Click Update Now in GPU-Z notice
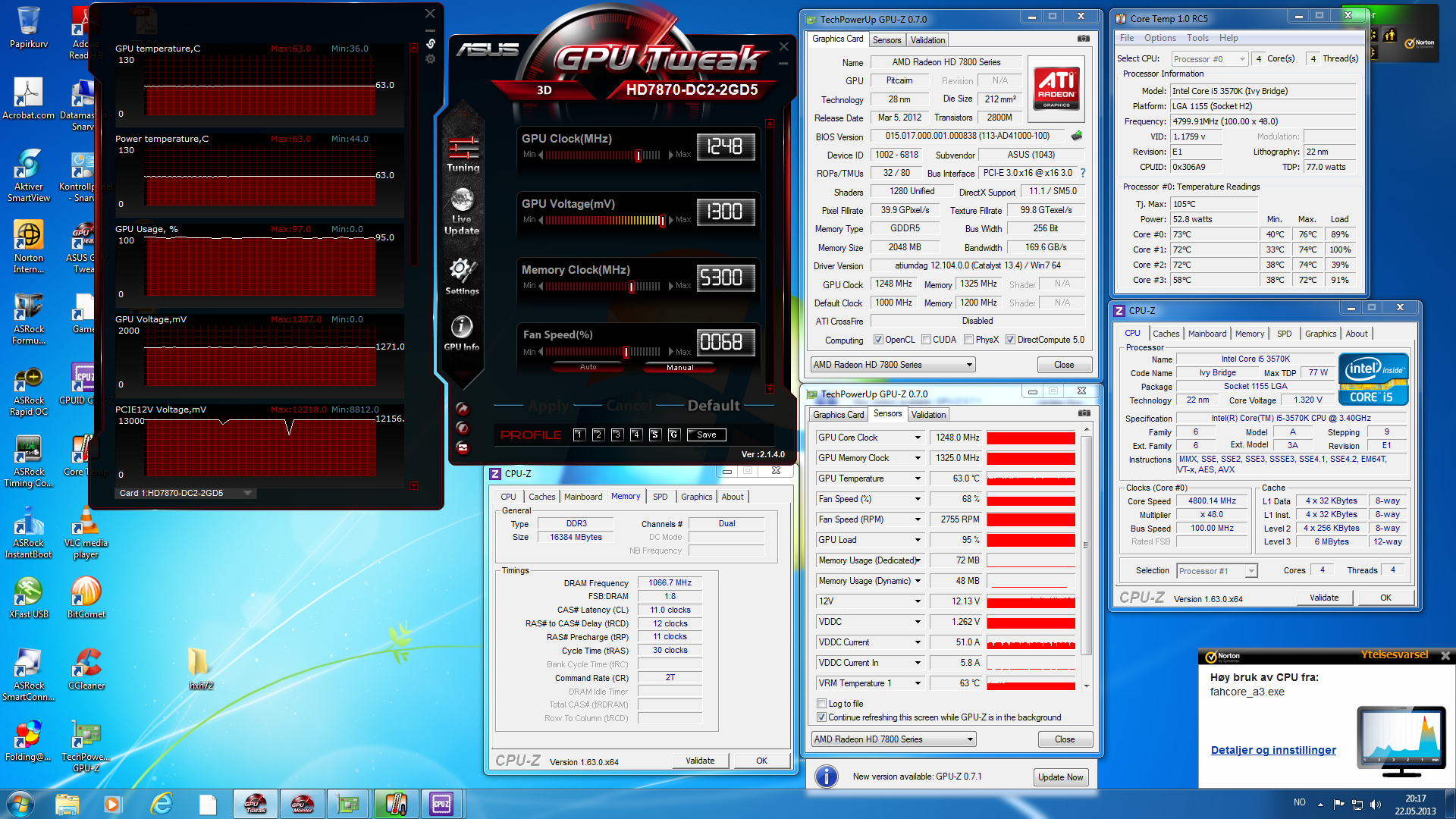The width and height of the screenshot is (1456, 819). click(x=1060, y=777)
